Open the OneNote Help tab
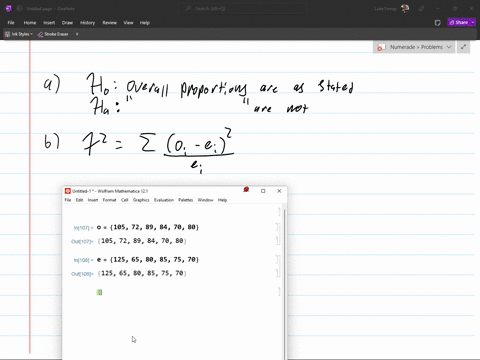This screenshot has height=360, width=480. pyautogui.click(x=145, y=23)
